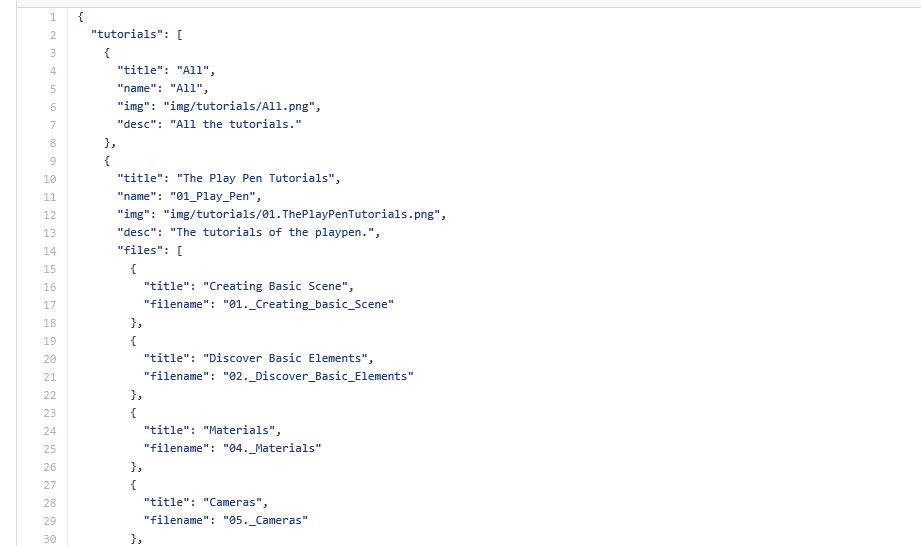Click "Creating Basic Scene" title value
Screen dimensions: 921x546
[275, 286]
